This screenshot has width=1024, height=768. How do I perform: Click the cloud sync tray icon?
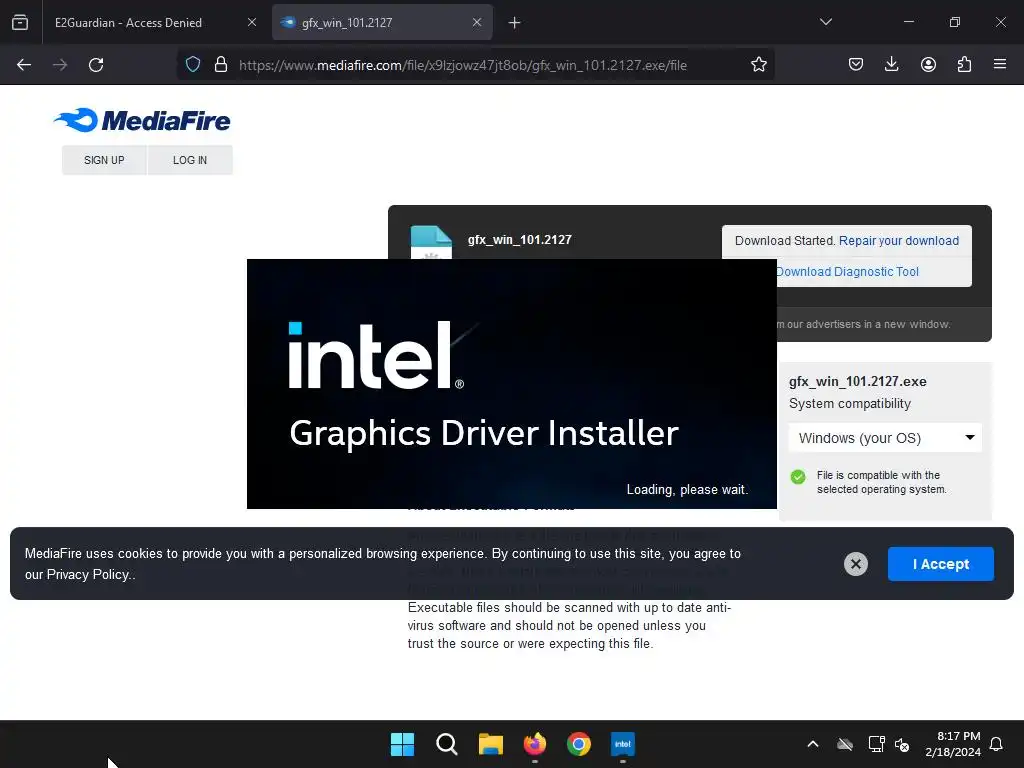tap(845, 744)
